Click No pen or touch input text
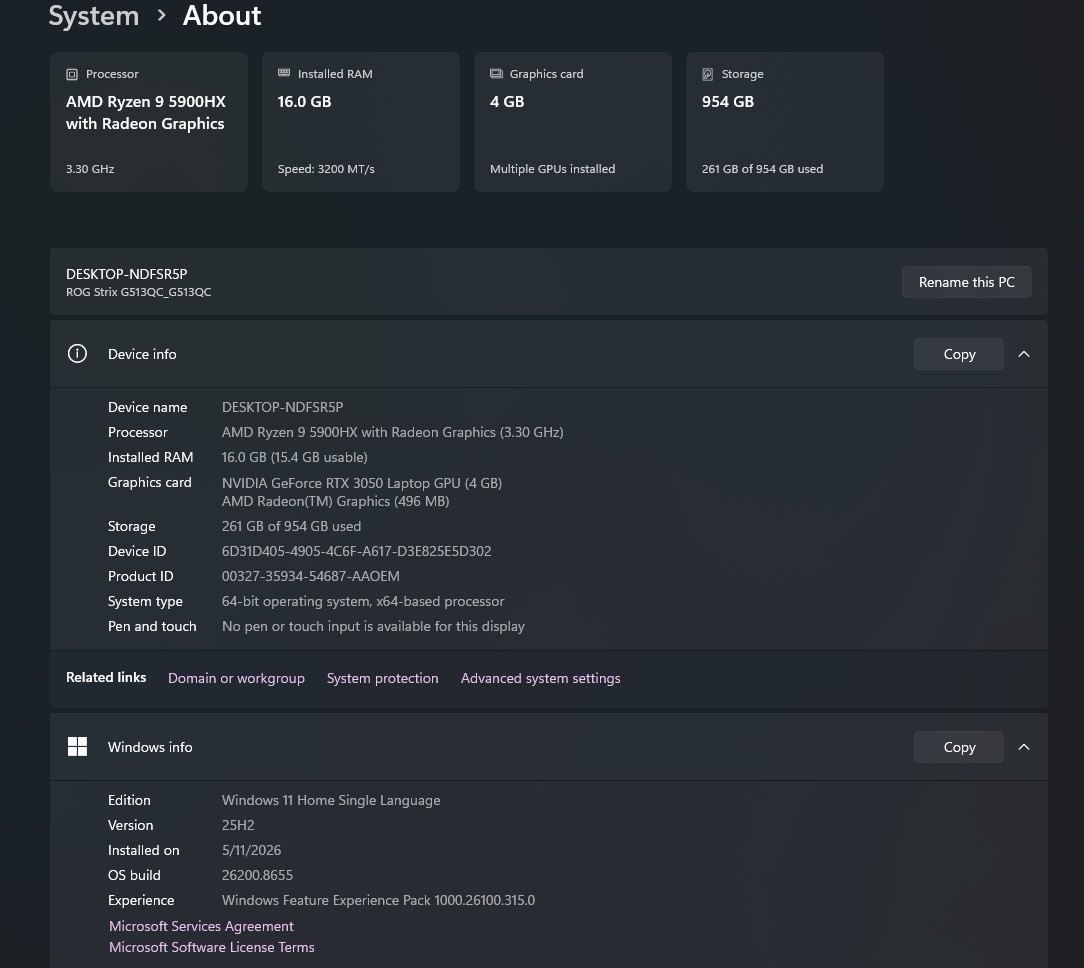This screenshot has height=968, width=1084. [x=373, y=626]
